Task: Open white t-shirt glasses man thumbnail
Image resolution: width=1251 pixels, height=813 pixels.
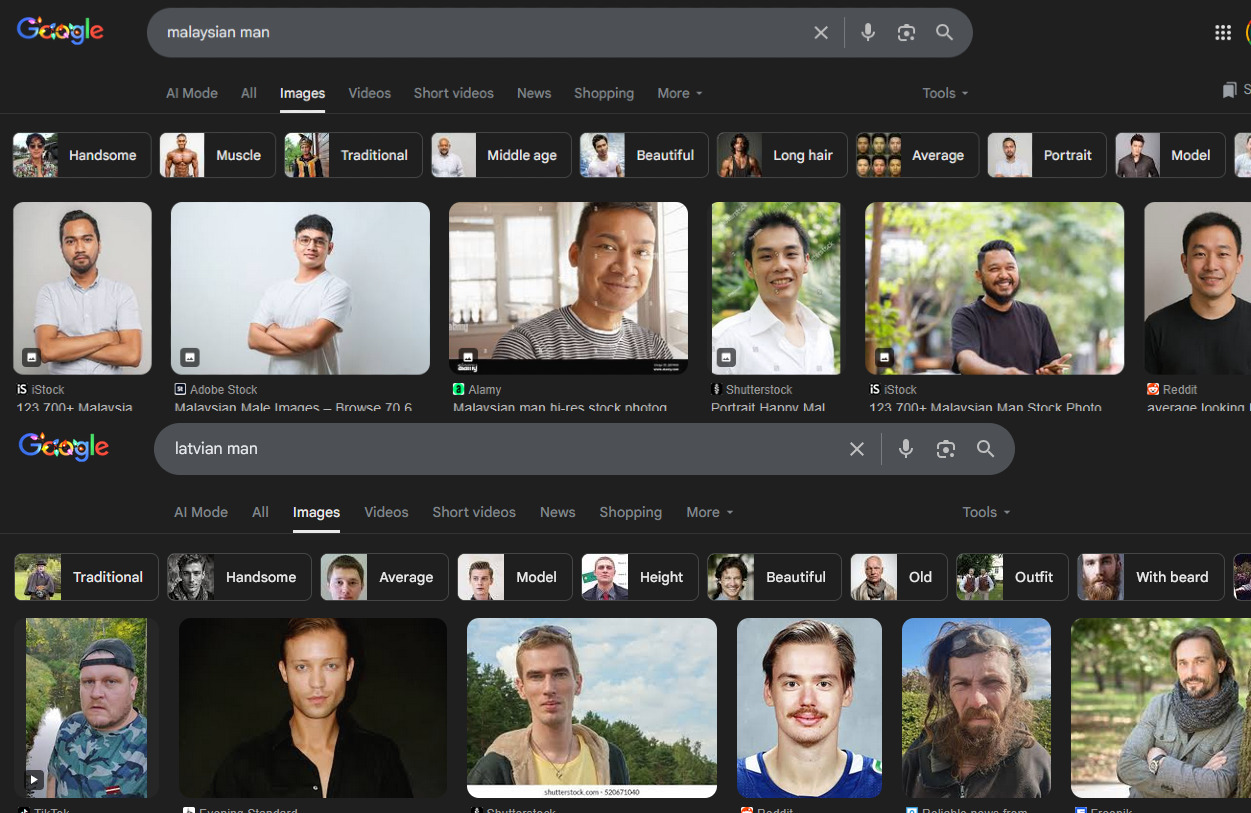Action: point(300,288)
